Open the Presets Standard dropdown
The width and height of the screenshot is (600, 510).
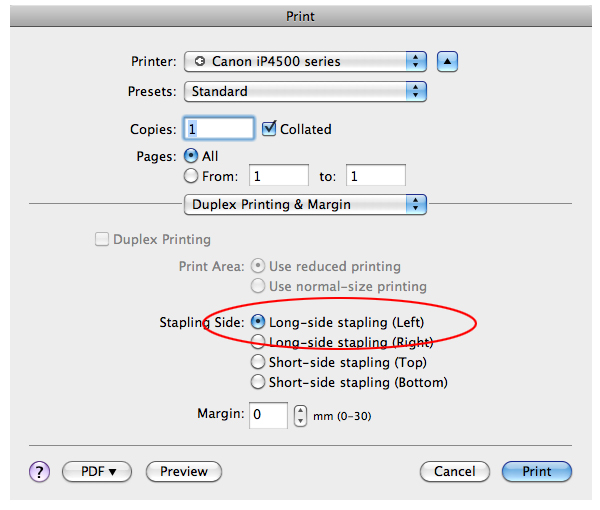(305, 91)
